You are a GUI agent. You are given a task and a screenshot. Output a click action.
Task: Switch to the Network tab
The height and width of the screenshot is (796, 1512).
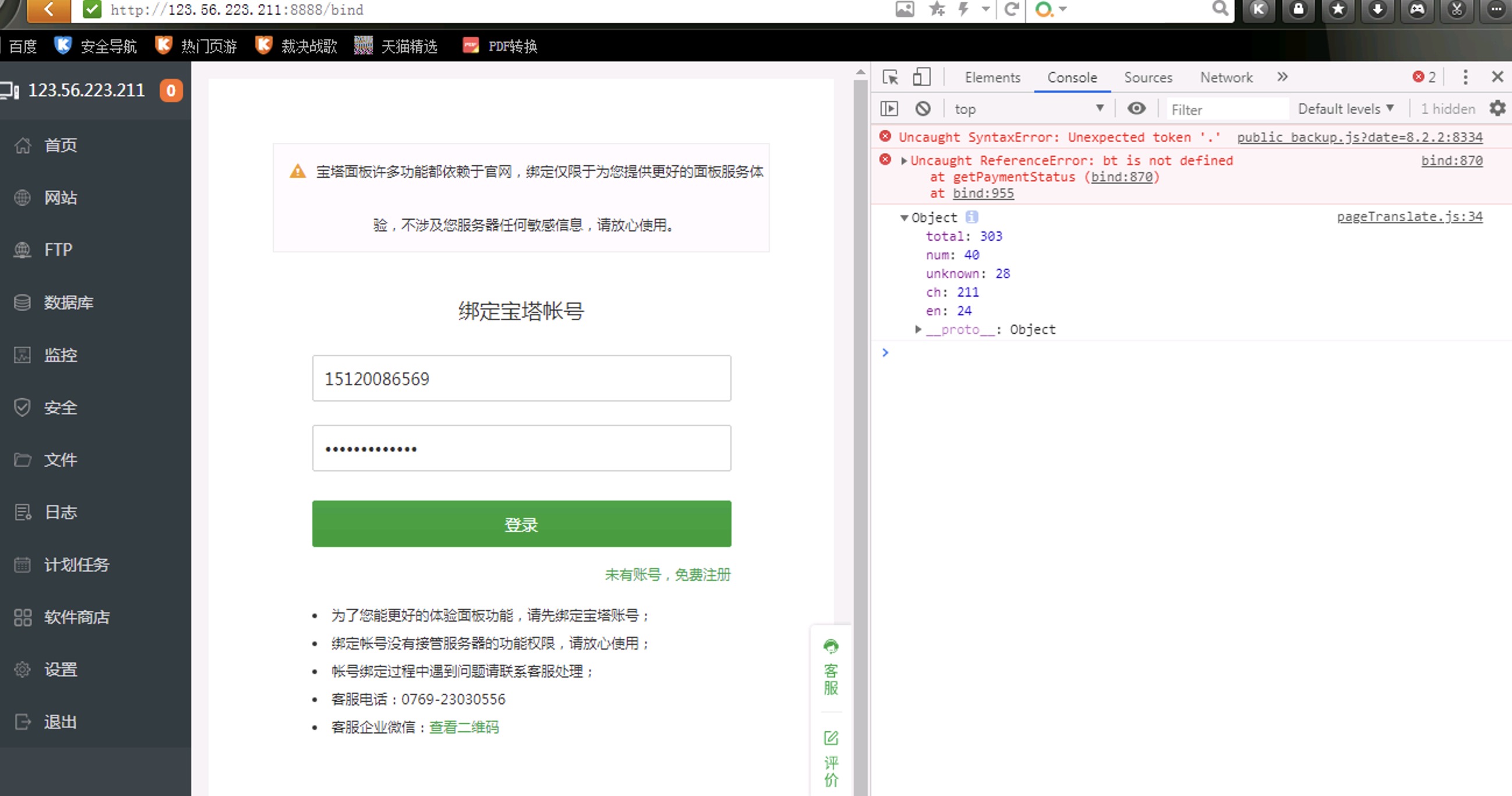tap(1226, 78)
